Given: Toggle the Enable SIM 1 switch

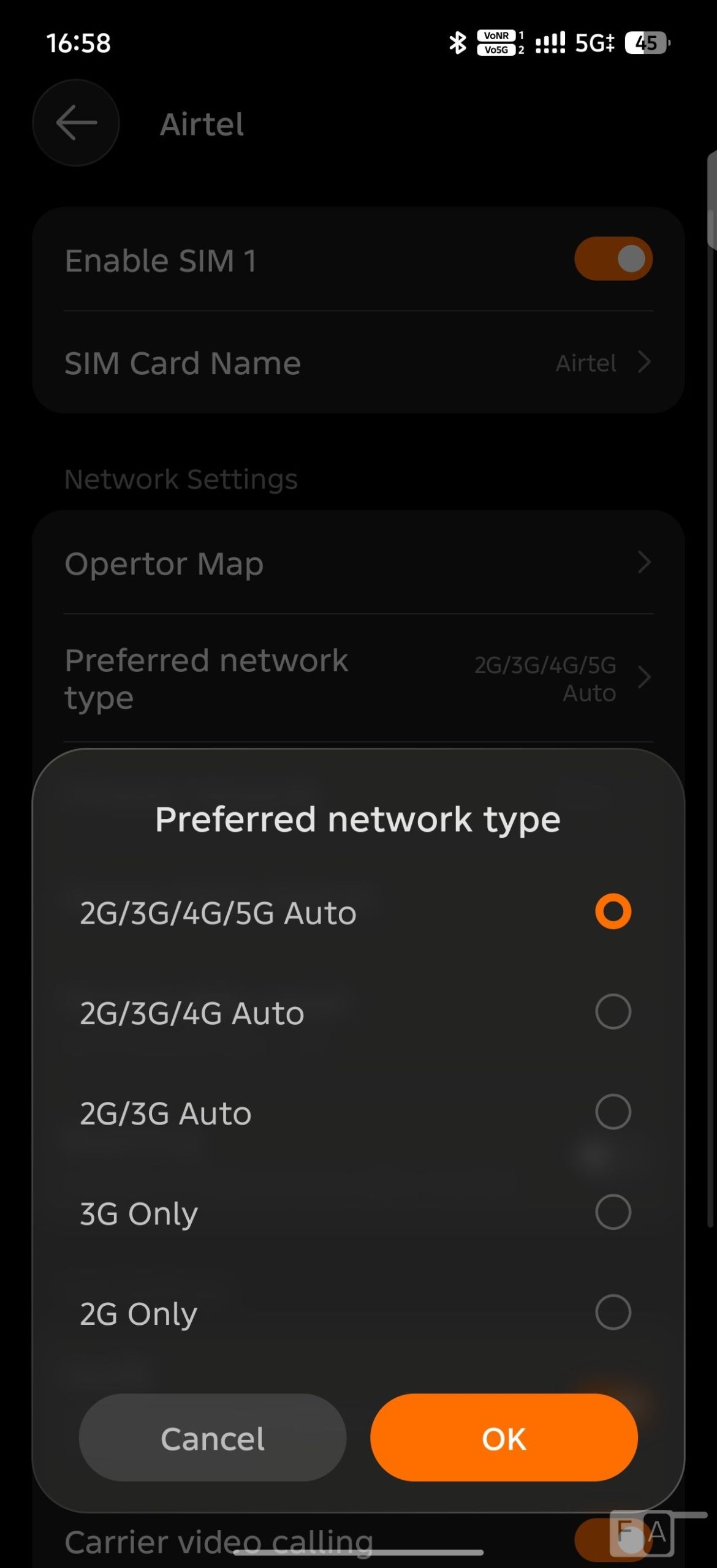Looking at the screenshot, I should (x=613, y=258).
